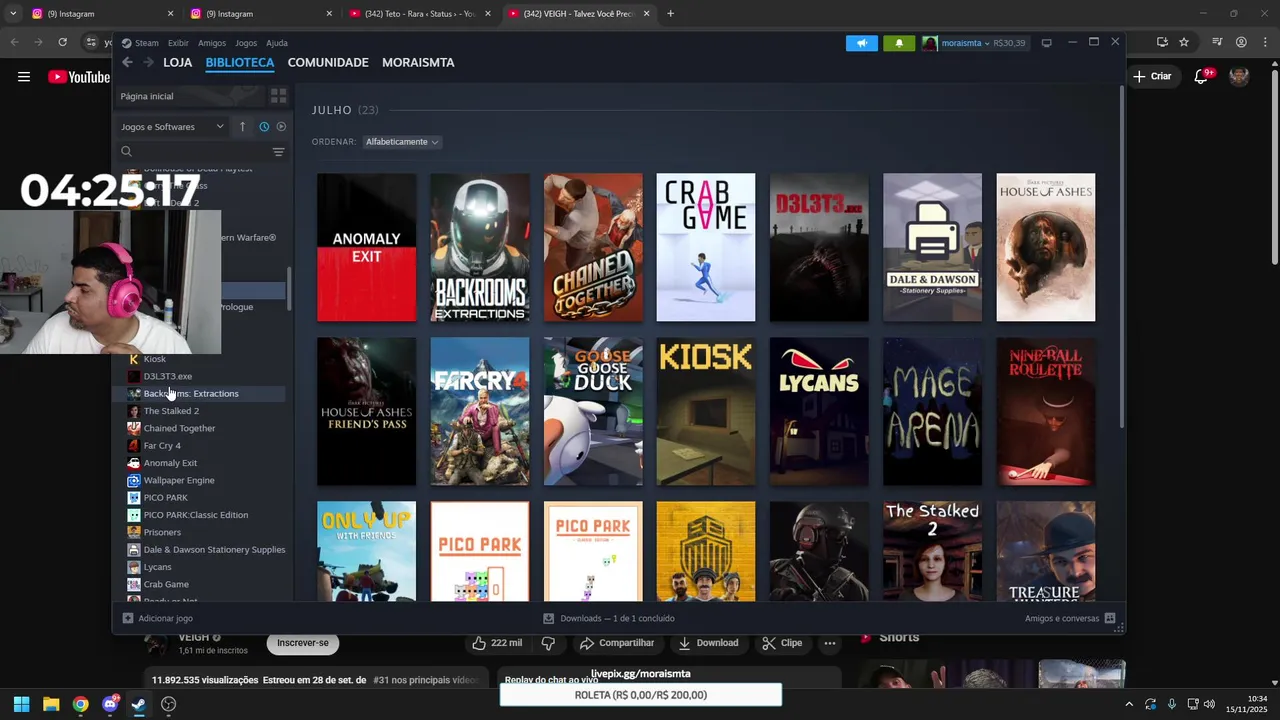Image resolution: width=1280 pixels, height=720 pixels.
Task: Open the Steam menu
Action: point(147,43)
